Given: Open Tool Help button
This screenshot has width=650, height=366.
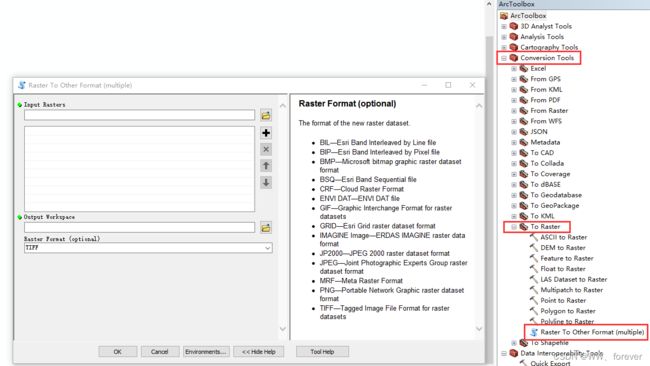Looking at the screenshot, I should (322, 351).
